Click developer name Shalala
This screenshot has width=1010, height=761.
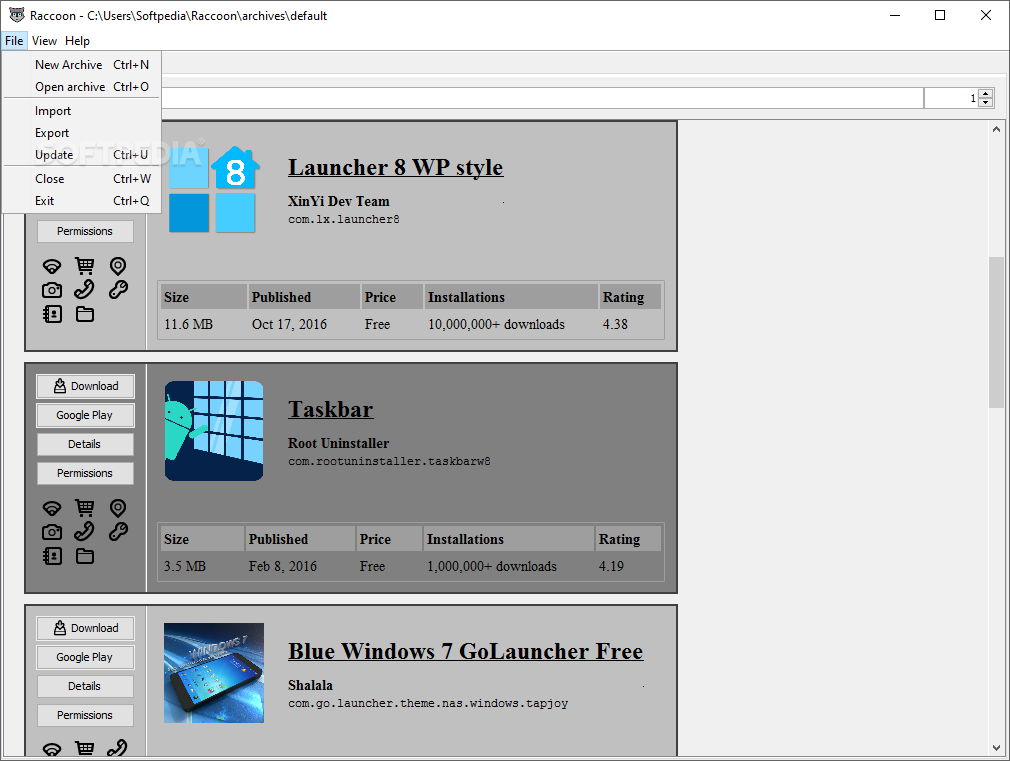tap(310, 686)
